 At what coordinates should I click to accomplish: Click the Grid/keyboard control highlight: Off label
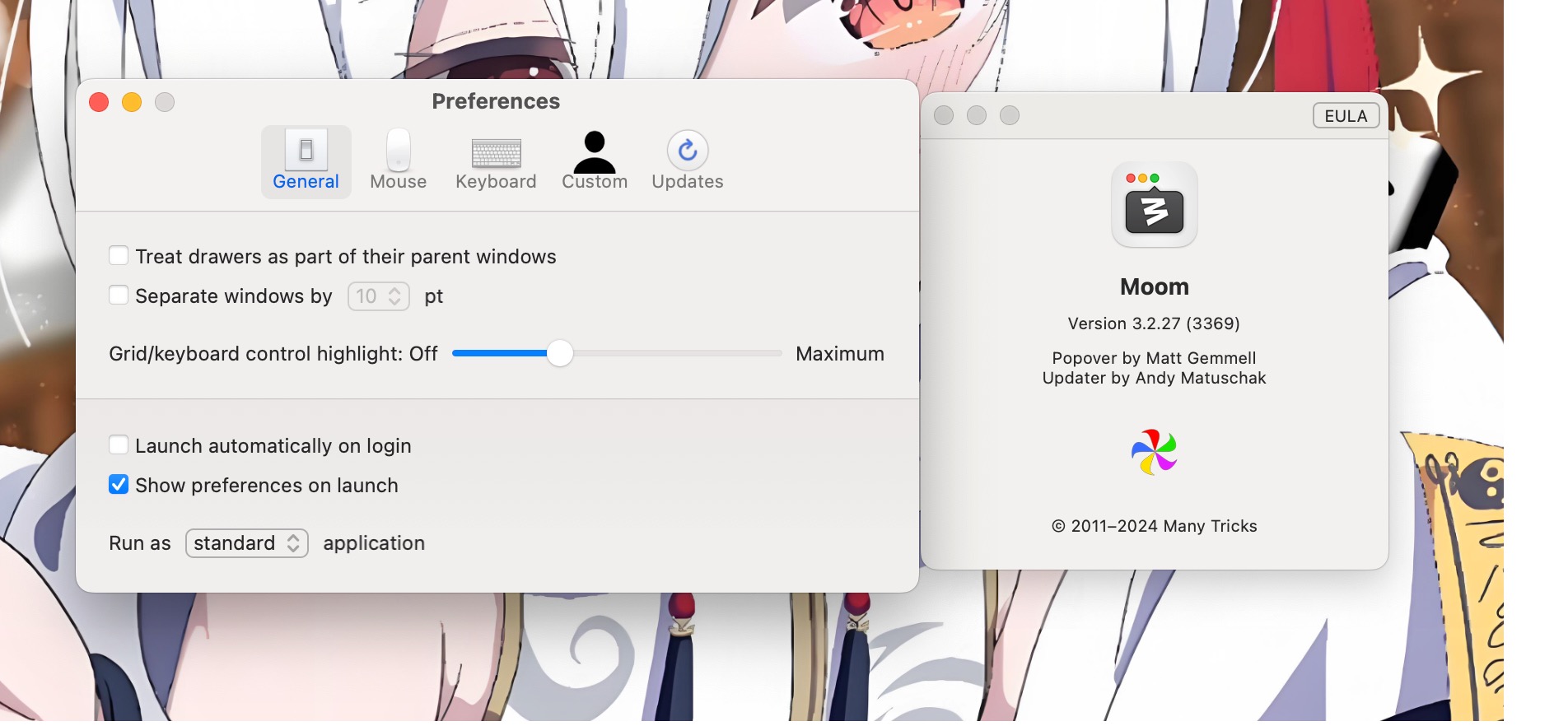(x=273, y=354)
